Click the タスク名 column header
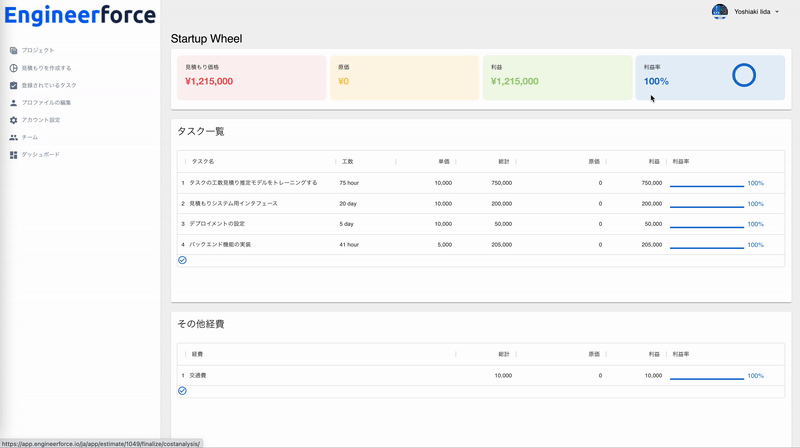 203,161
